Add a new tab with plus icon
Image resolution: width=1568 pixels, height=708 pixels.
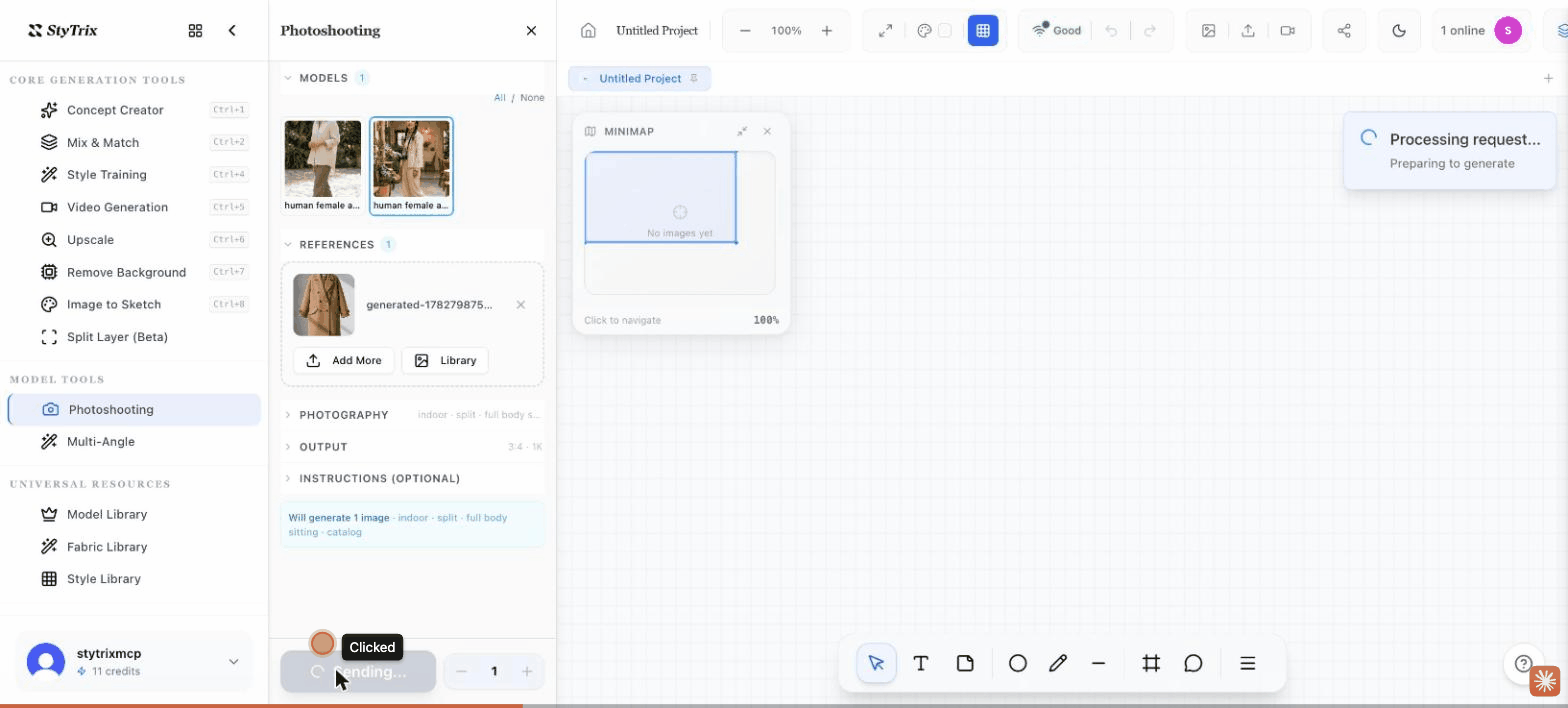1548,78
